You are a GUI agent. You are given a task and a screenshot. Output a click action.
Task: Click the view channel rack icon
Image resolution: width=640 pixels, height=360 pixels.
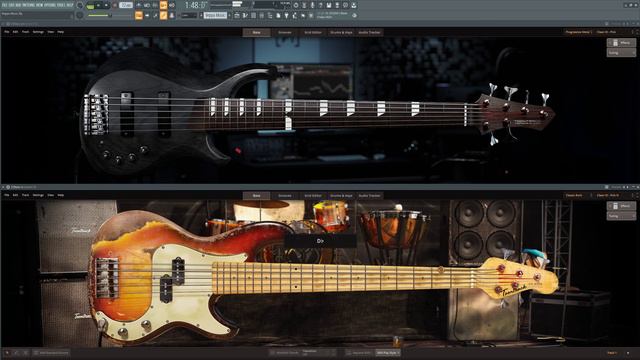[253, 16]
